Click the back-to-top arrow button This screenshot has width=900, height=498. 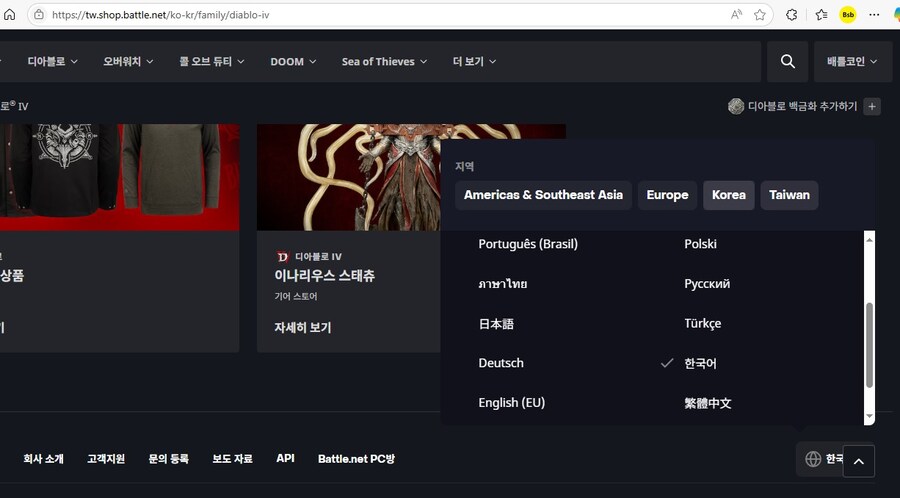click(x=859, y=461)
